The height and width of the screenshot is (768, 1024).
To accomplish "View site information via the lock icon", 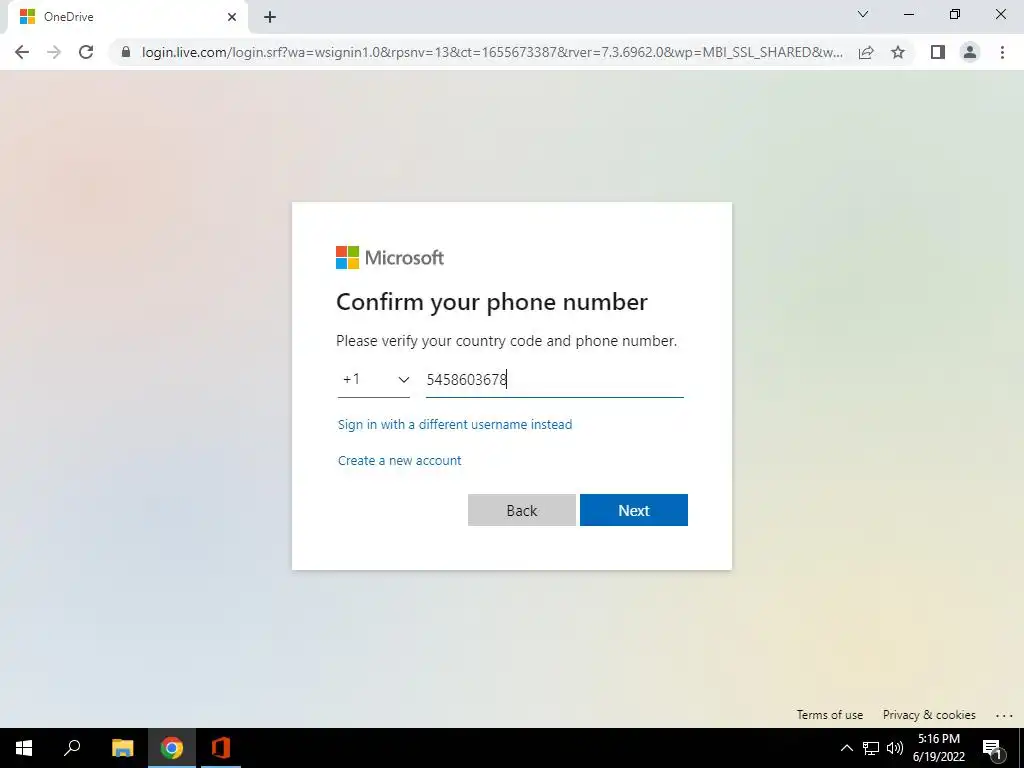I will (x=126, y=52).
